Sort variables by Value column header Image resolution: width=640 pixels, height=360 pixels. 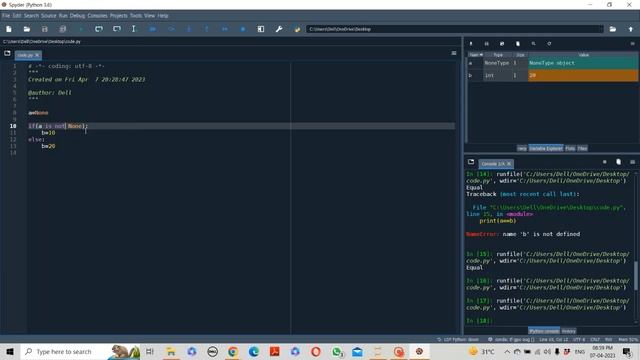583,54
